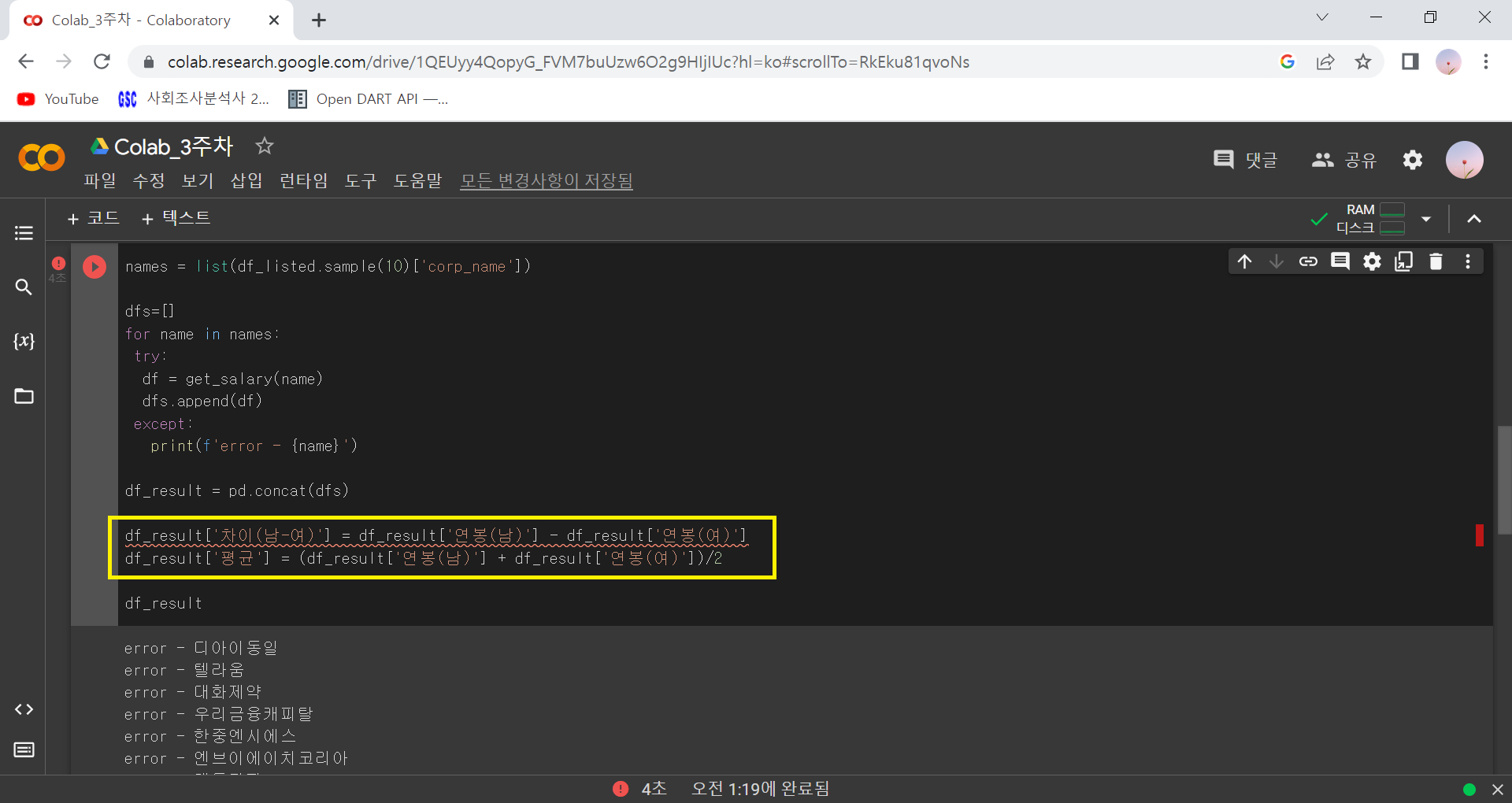Image resolution: width=1512 pixels, height=803 pixels.
Task: Add a text cell with + 텍스트
Action: click(176, 218)
